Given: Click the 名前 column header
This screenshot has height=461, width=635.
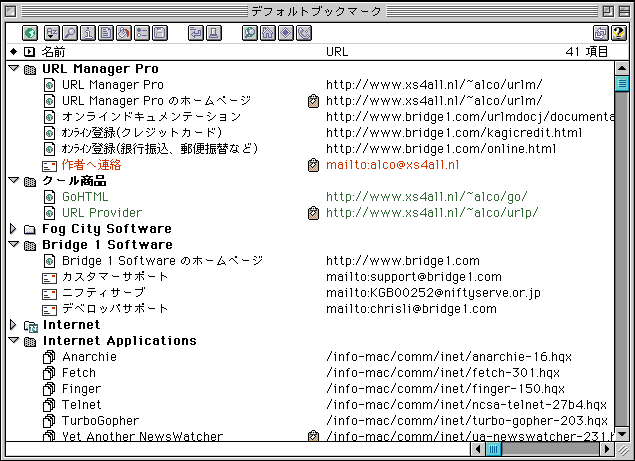Looking at the screenshot, I should click(53, 52).
